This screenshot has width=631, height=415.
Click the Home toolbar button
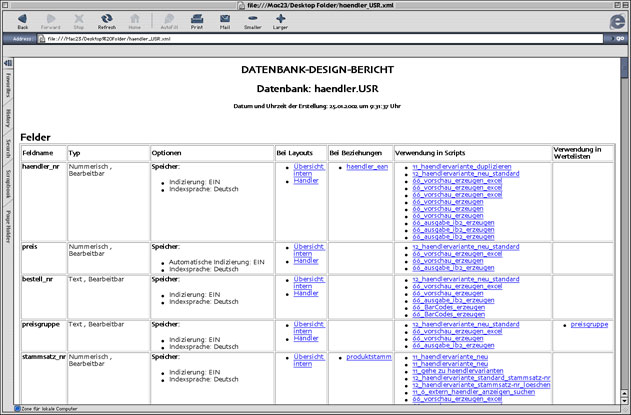pyautogui.click(x=134, y=21)
